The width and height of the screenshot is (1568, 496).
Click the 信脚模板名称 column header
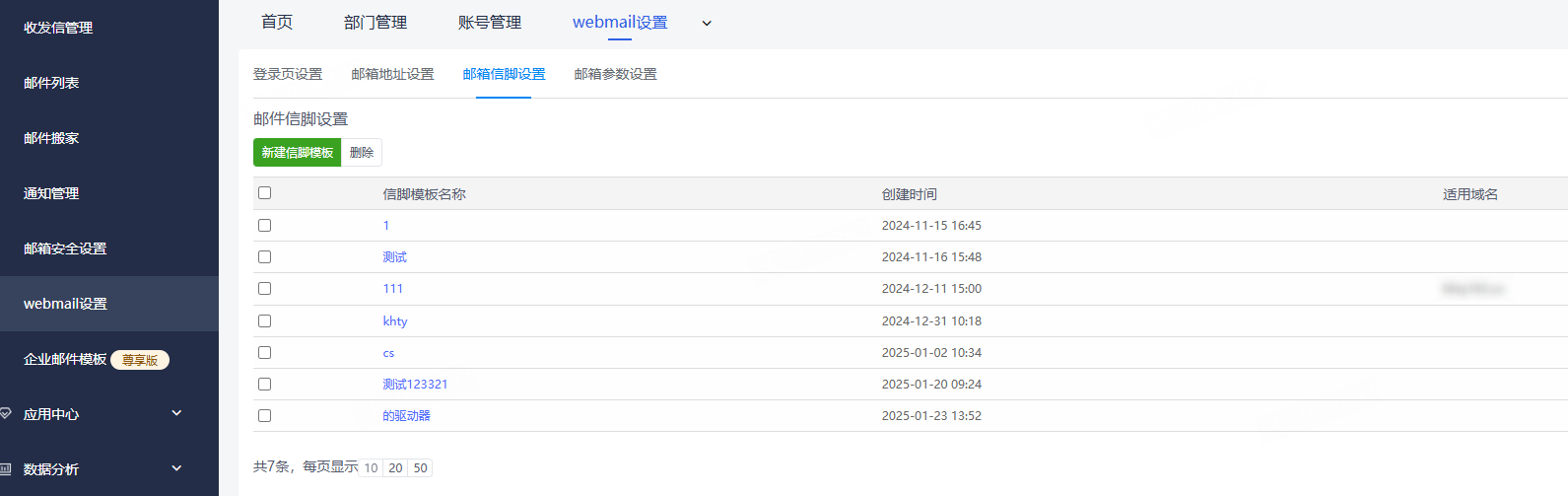pyautogui.click(x=424, y=194)
